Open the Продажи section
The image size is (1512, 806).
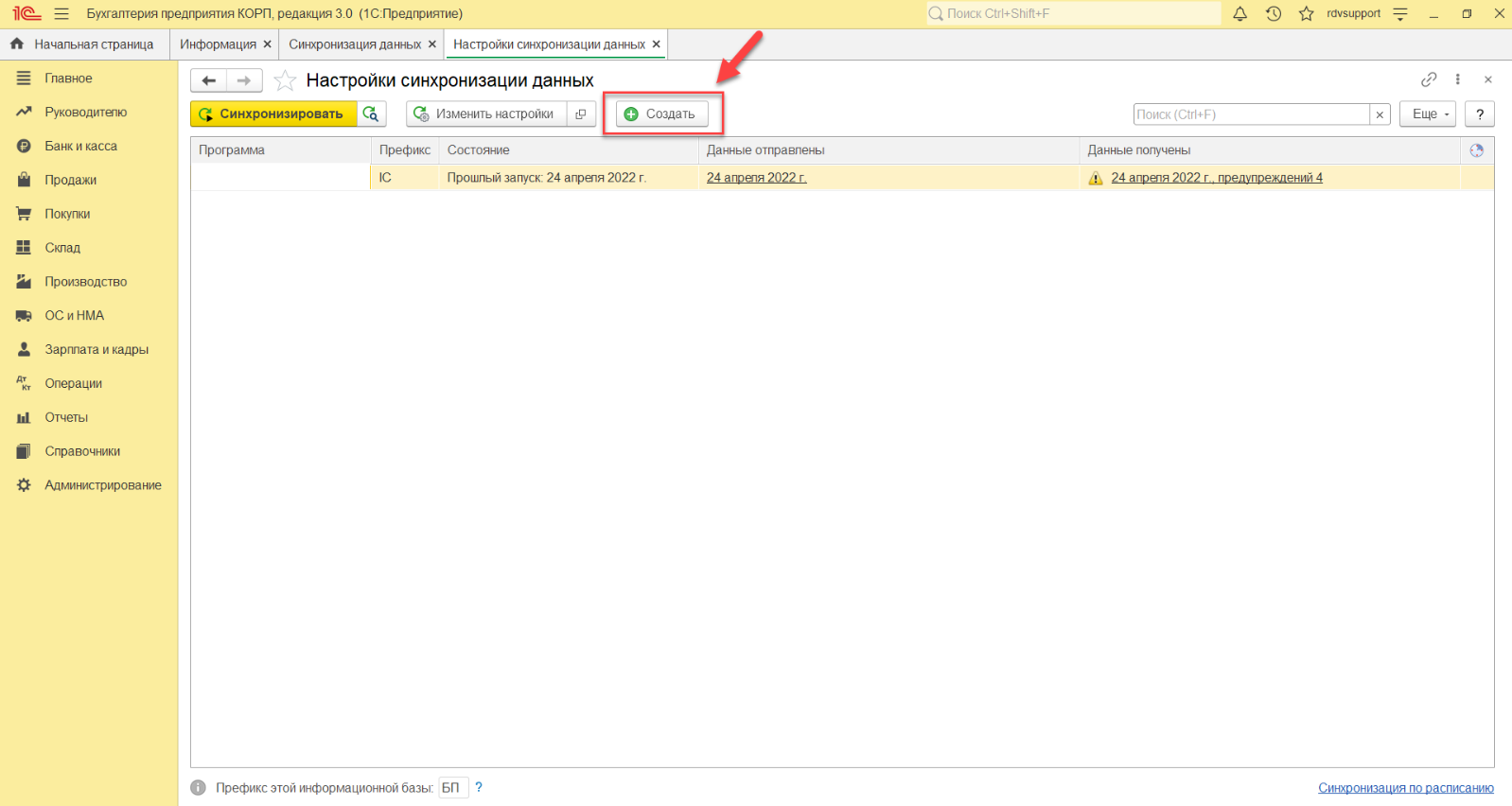tap(89, 180)
